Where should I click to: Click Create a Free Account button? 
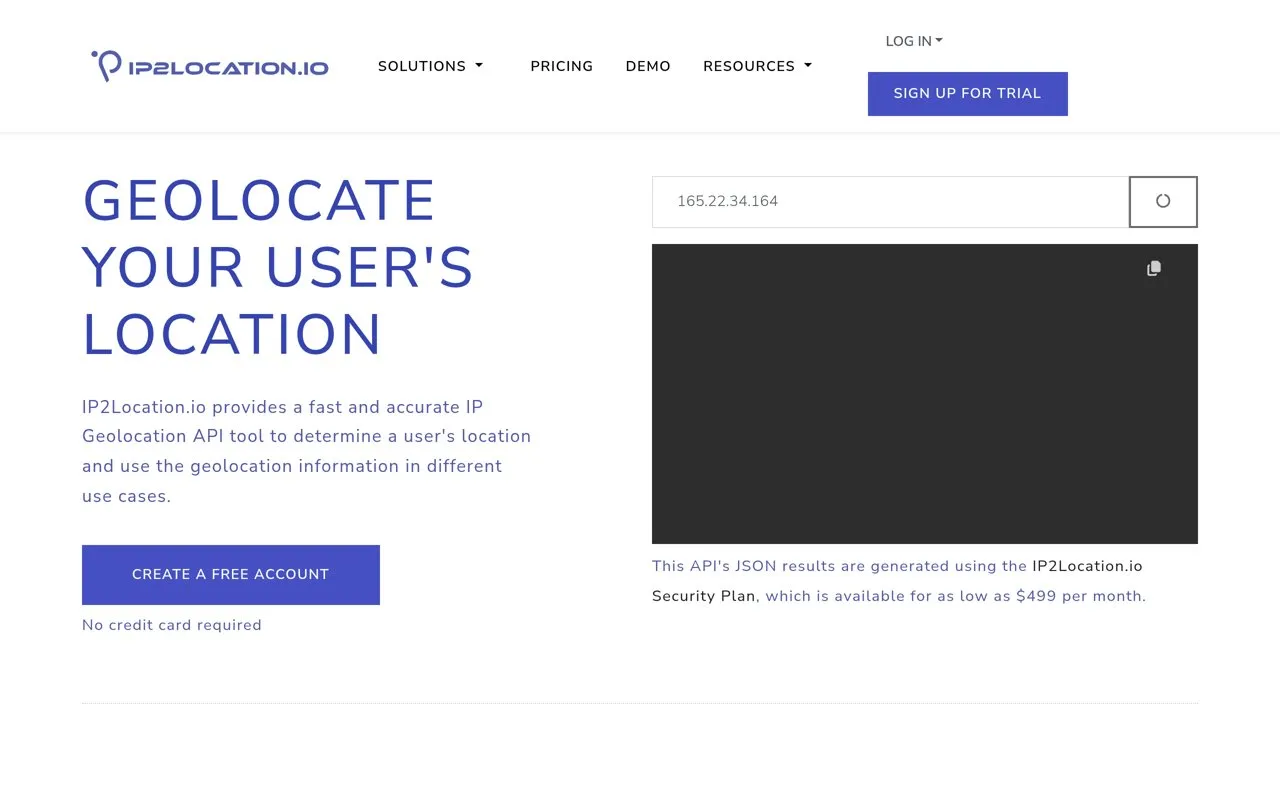(x=231, y=575)
